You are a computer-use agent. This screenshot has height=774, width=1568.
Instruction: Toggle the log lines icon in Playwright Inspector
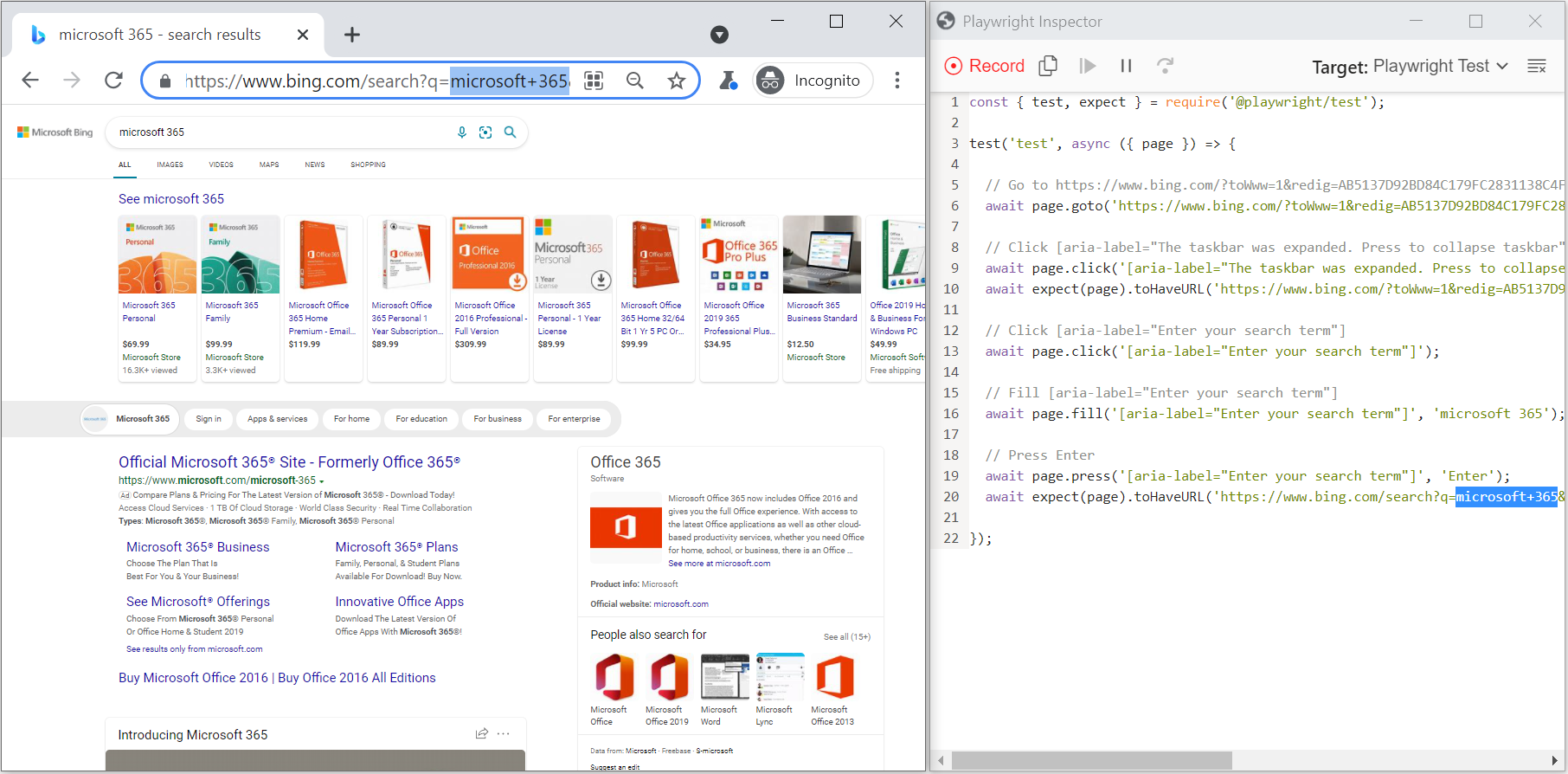[x=1537, y=66]
